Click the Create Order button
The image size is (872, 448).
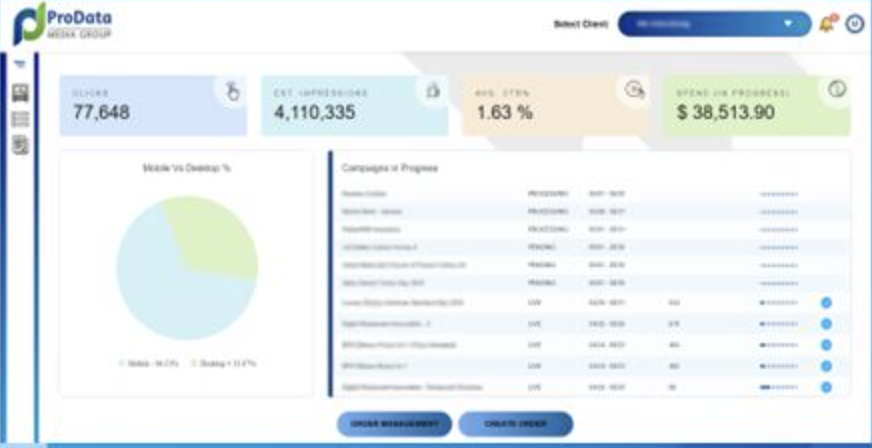pyautogui.click(x=515, y=424)
